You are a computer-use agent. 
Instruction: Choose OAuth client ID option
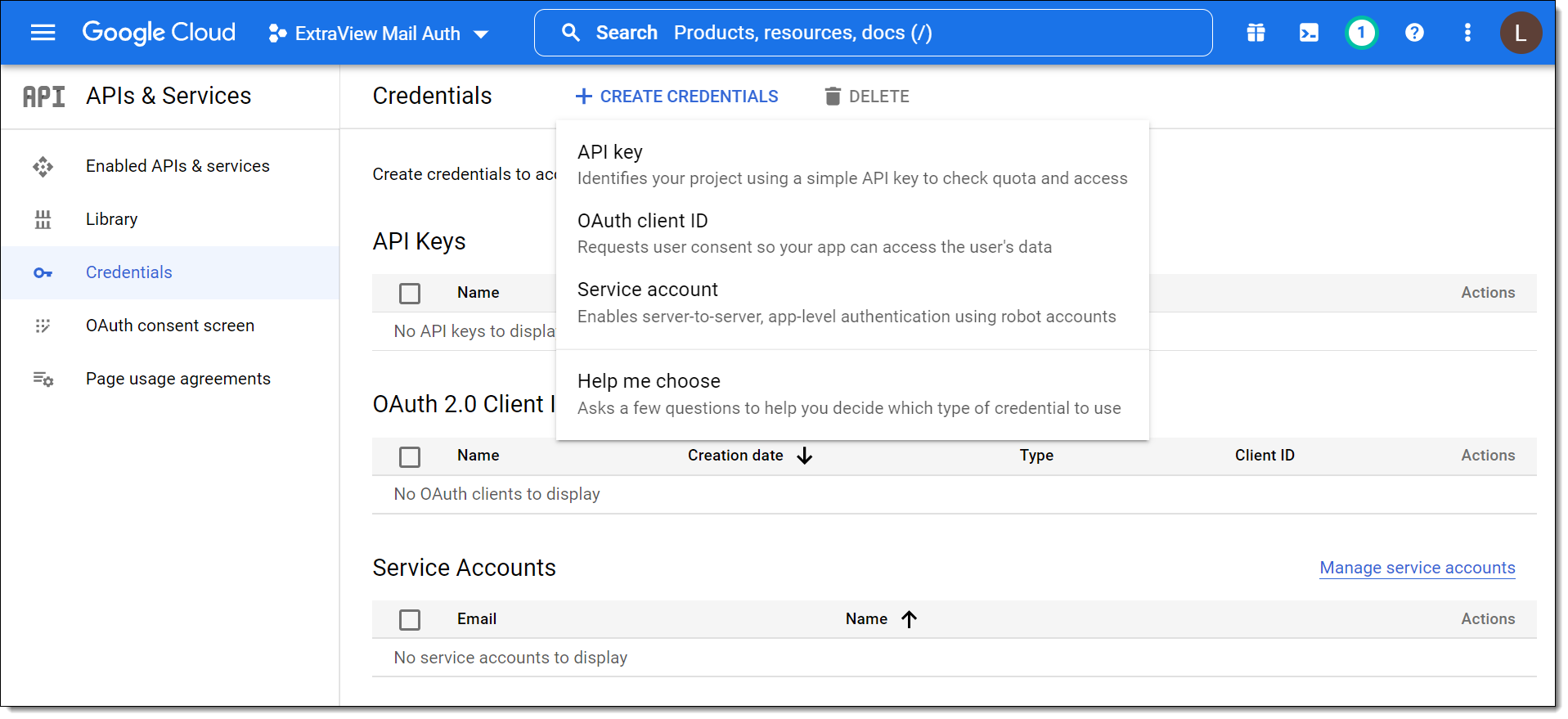coord(852,233)
